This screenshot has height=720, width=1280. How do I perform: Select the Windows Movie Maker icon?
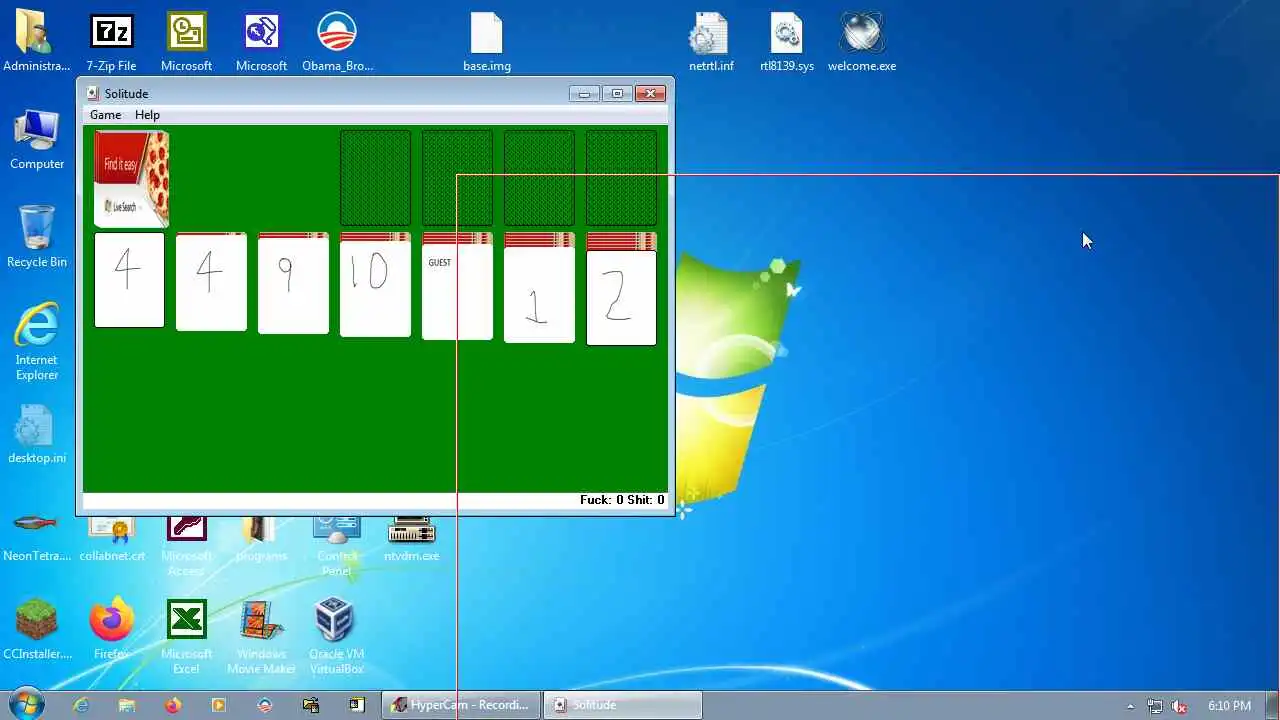point(261,637)
